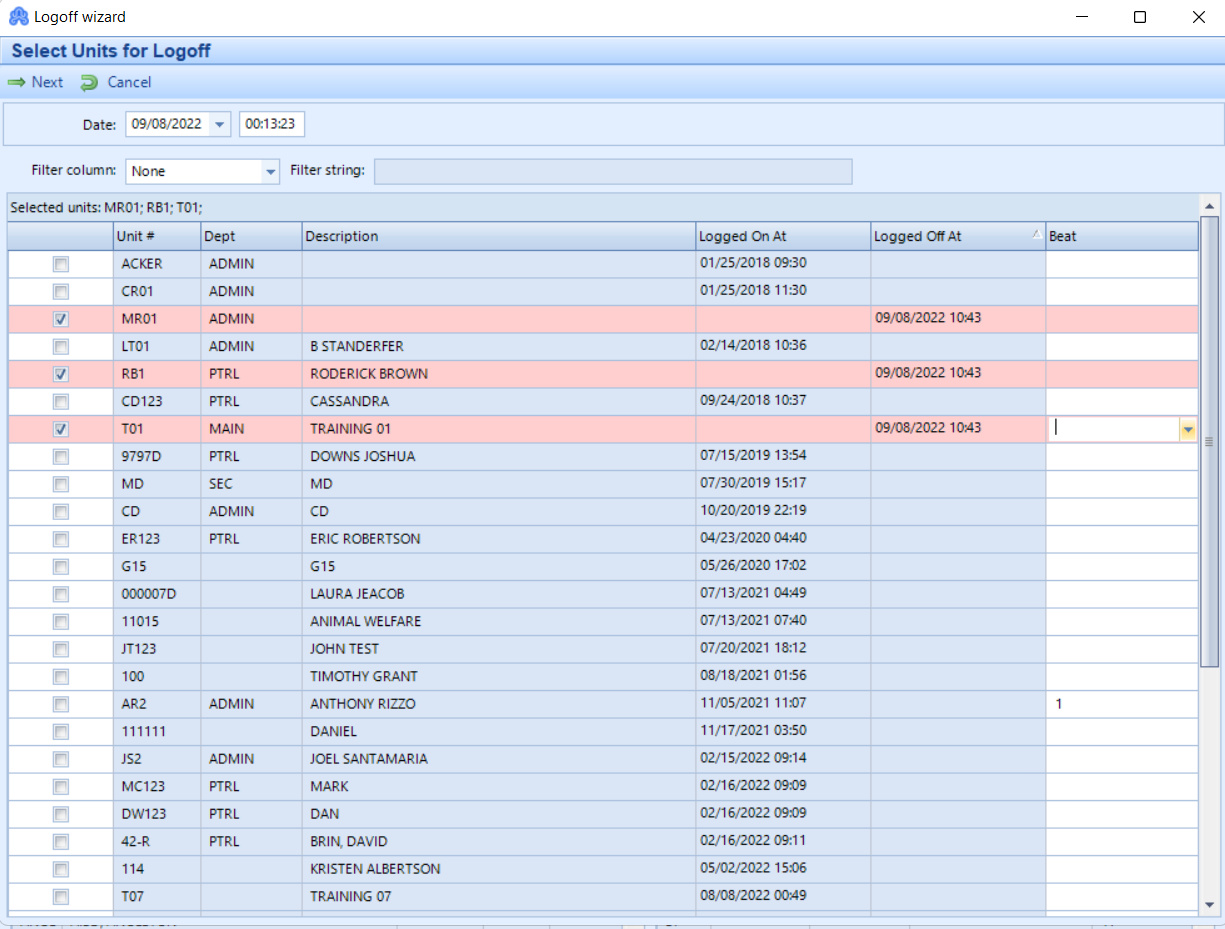Click the Filter string input field
The height and width of the screenshot is (929, 1225).
[613, 171]
